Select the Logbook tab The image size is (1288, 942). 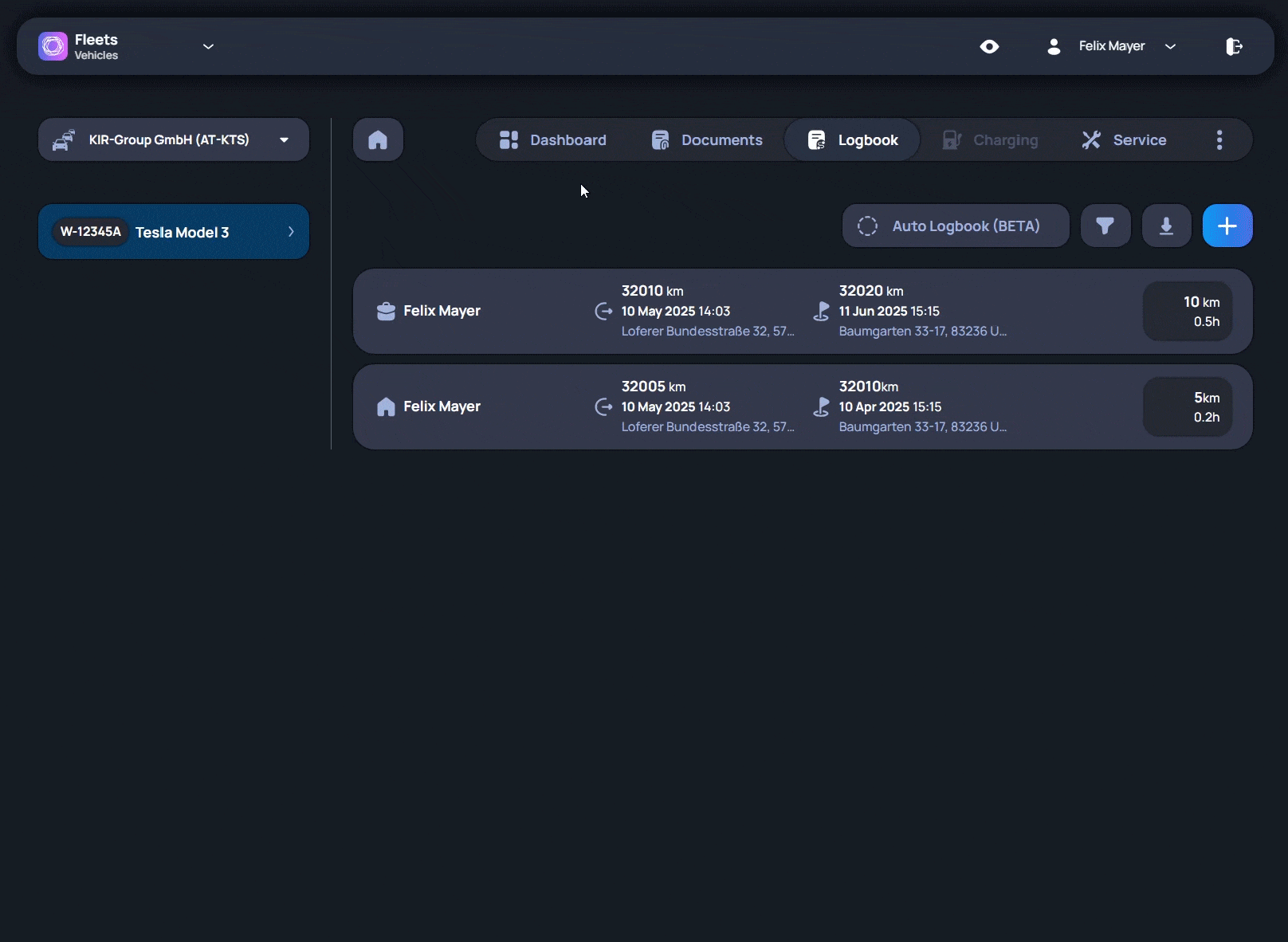(x=852, y=139)
